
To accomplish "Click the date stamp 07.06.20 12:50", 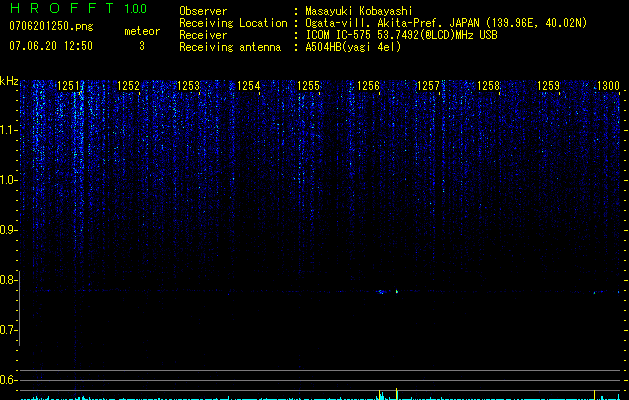I will coord(51,46).
